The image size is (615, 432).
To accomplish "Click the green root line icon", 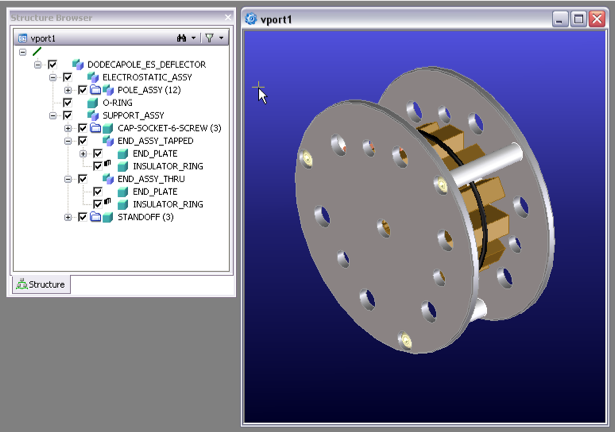I will tap(37, 52).
